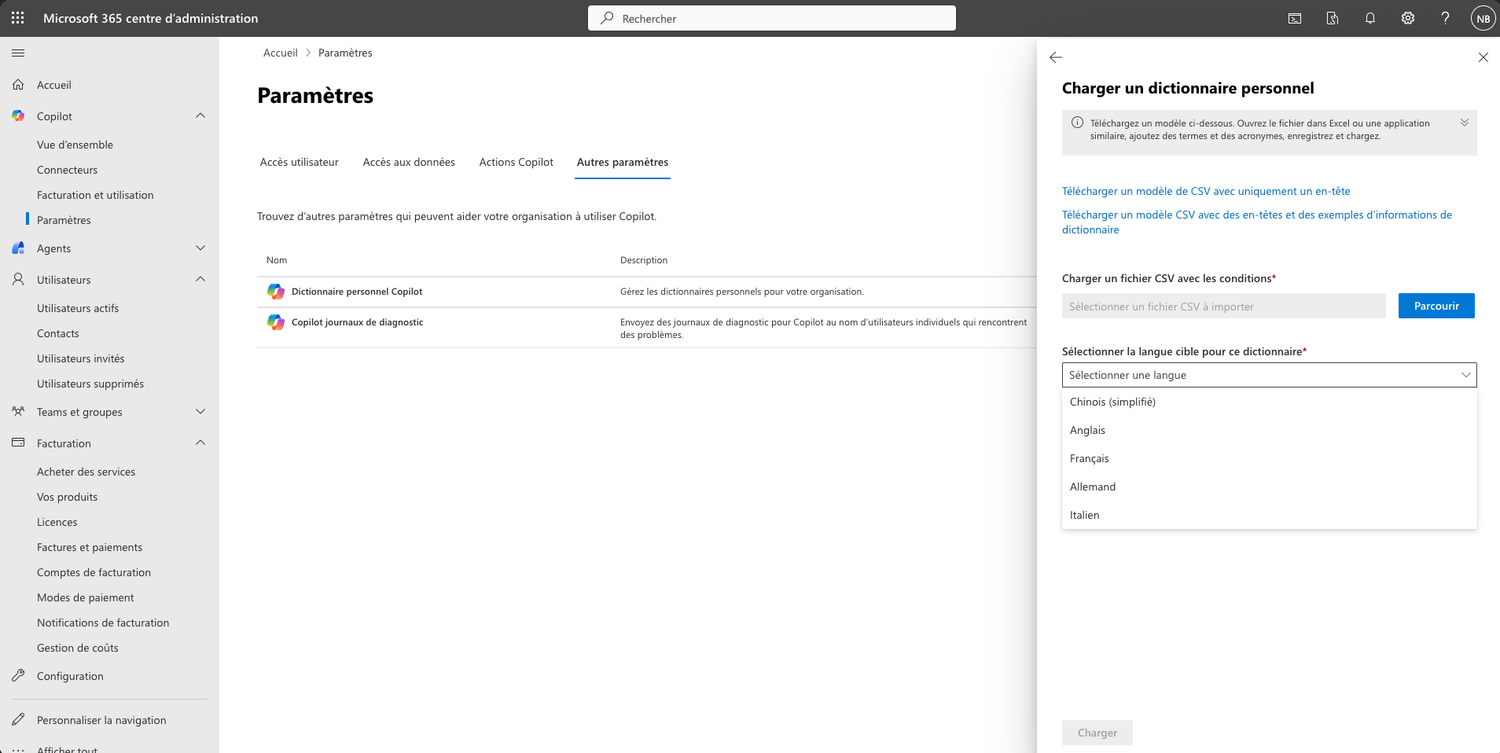Collapse the Facturation navigation section

point(200,443)
